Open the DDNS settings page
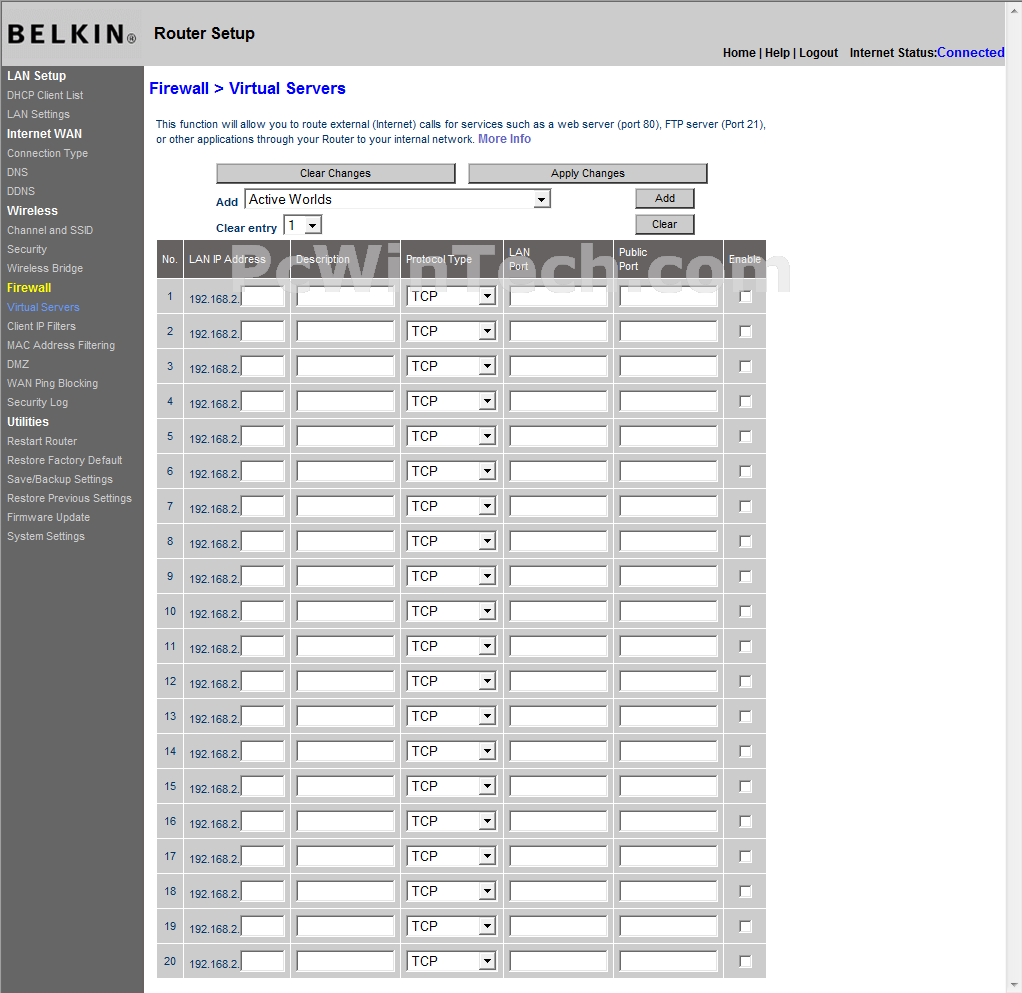Image resolution: width=1022 pixels, height=993 pixels. coord(21,191)
